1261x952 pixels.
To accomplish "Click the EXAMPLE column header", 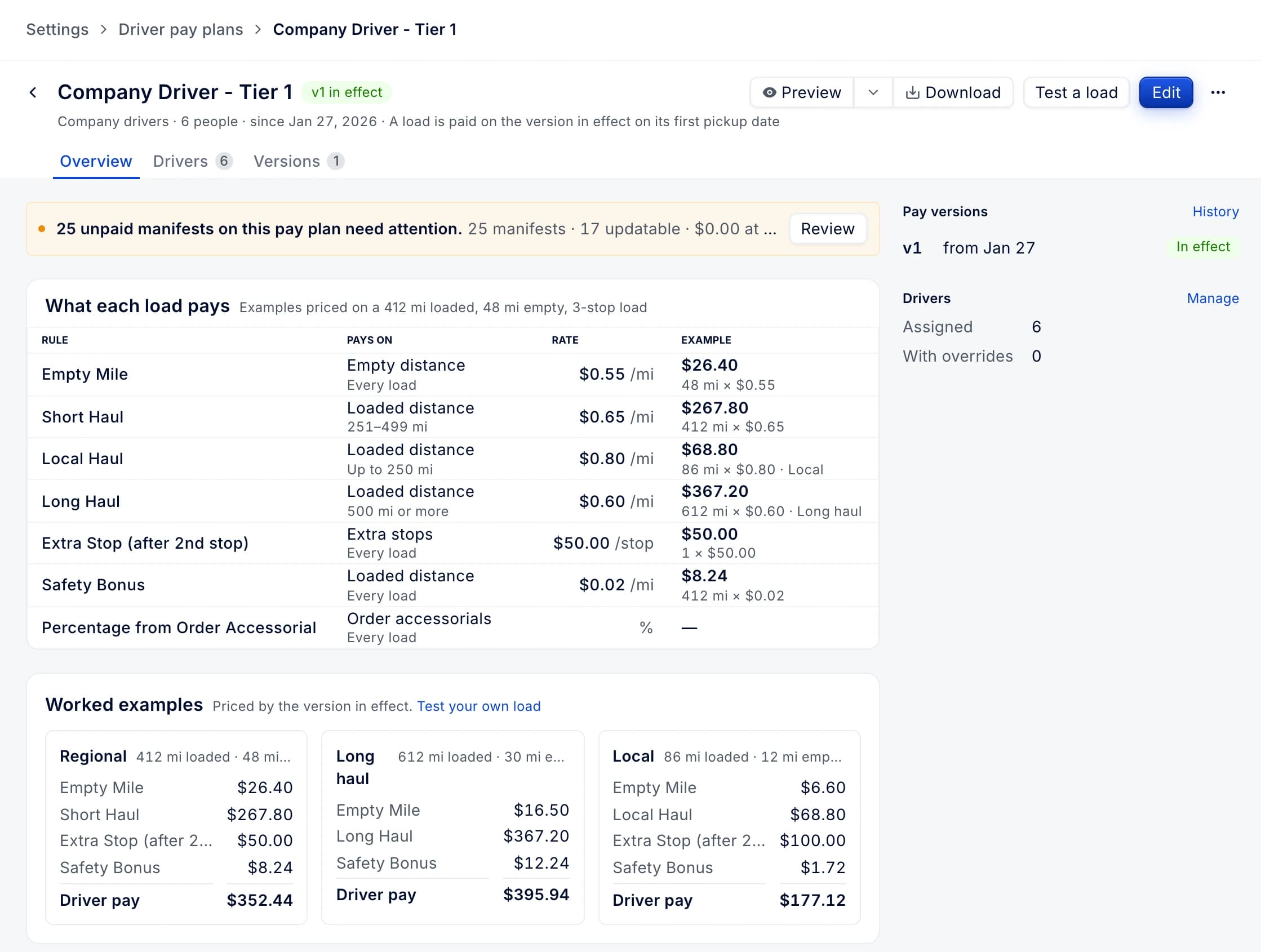I will click(x=706, y=340).
